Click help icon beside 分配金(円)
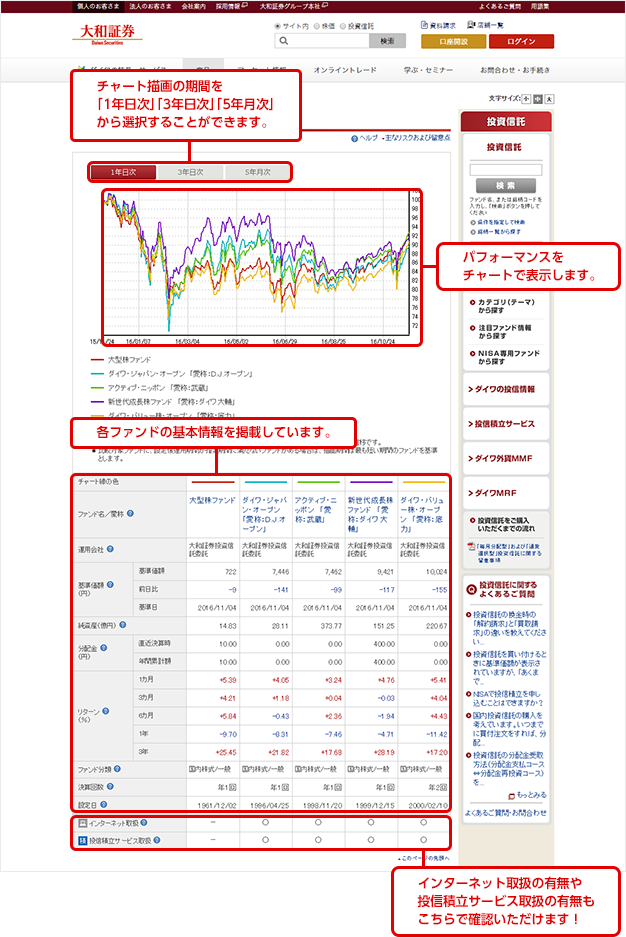 pos(103,648)
